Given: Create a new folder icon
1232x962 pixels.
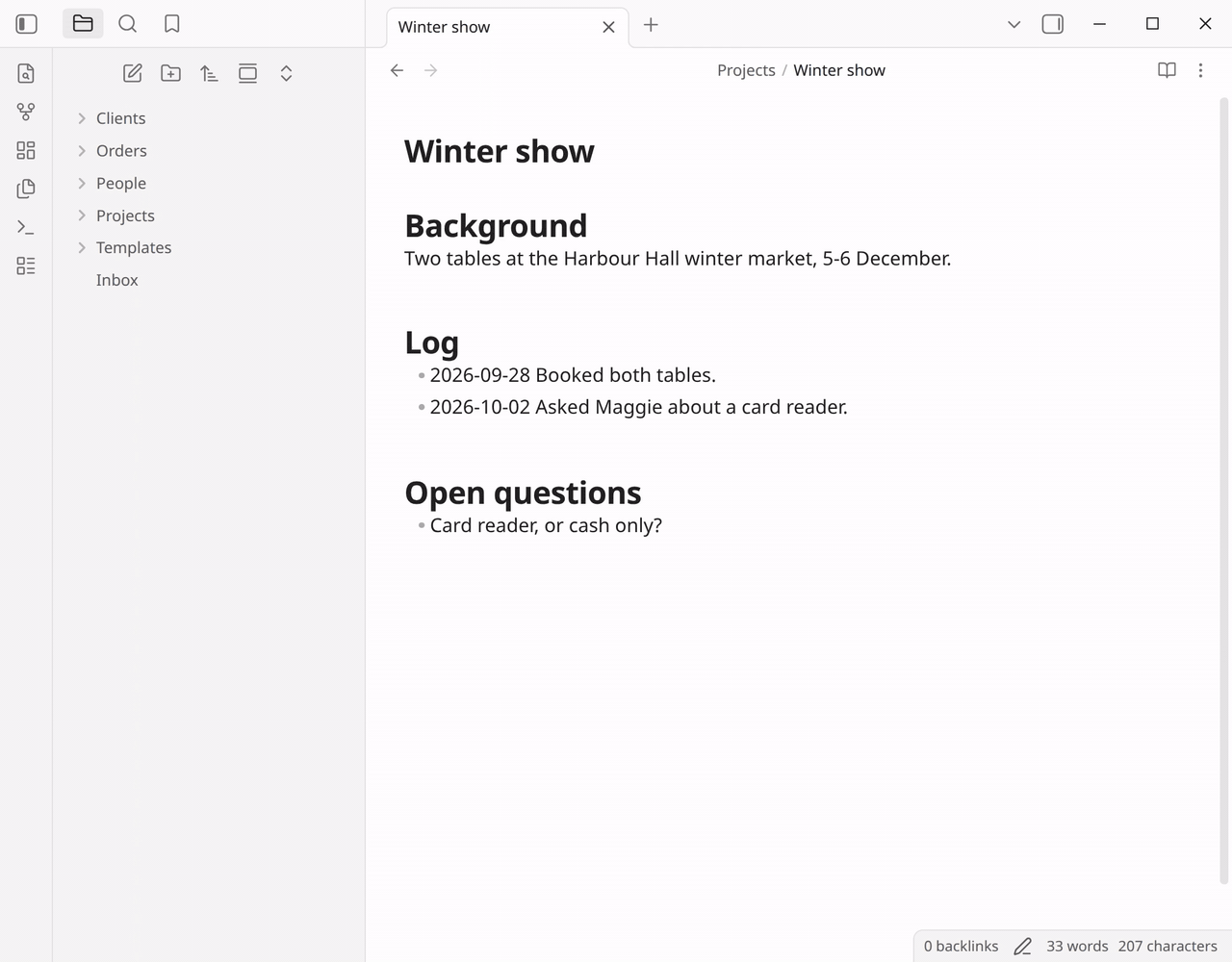Looking at the screenshot, I should (171, 73).
